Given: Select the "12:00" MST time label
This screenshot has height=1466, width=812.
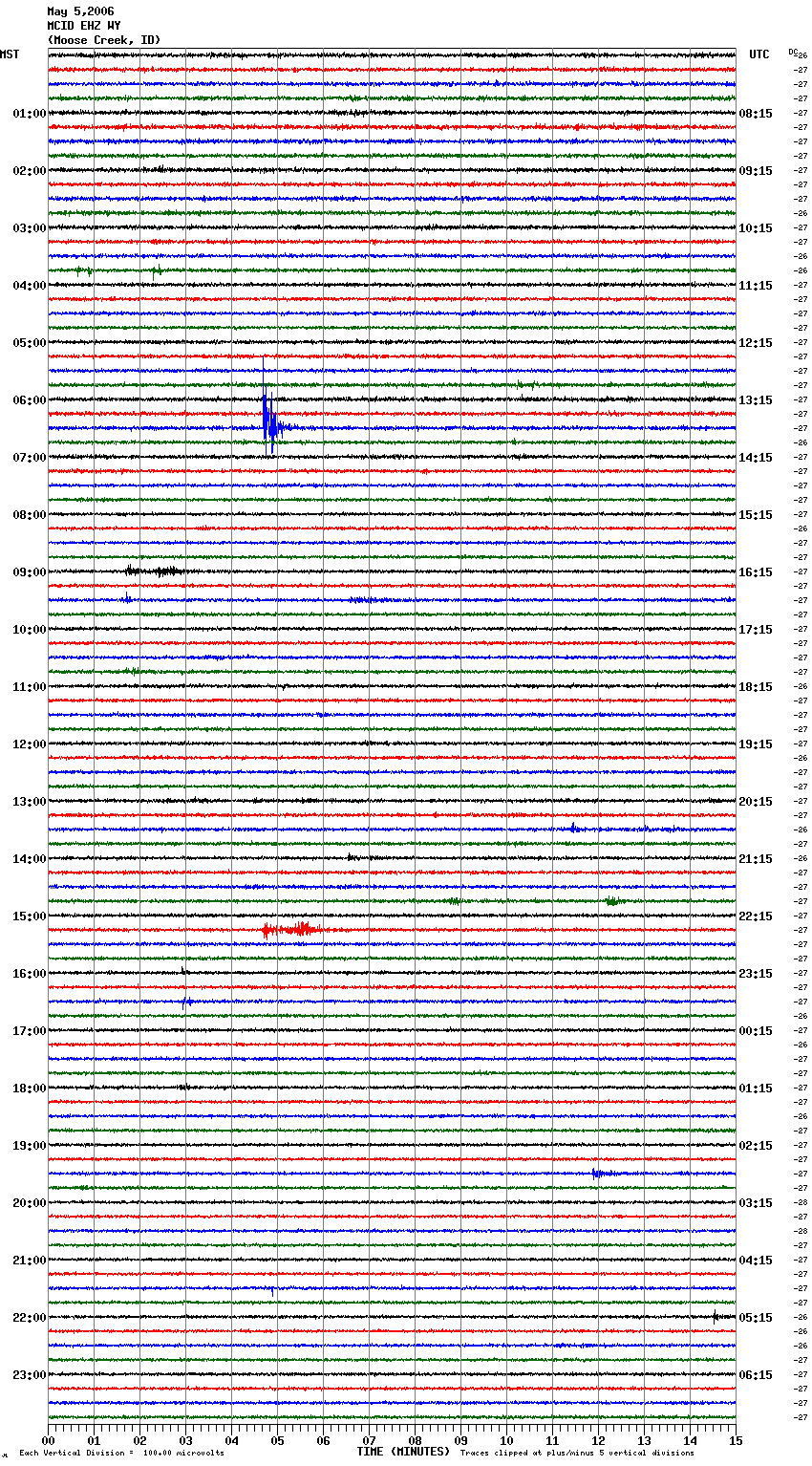Looking at the screenshot, I should tap(30, 744).
